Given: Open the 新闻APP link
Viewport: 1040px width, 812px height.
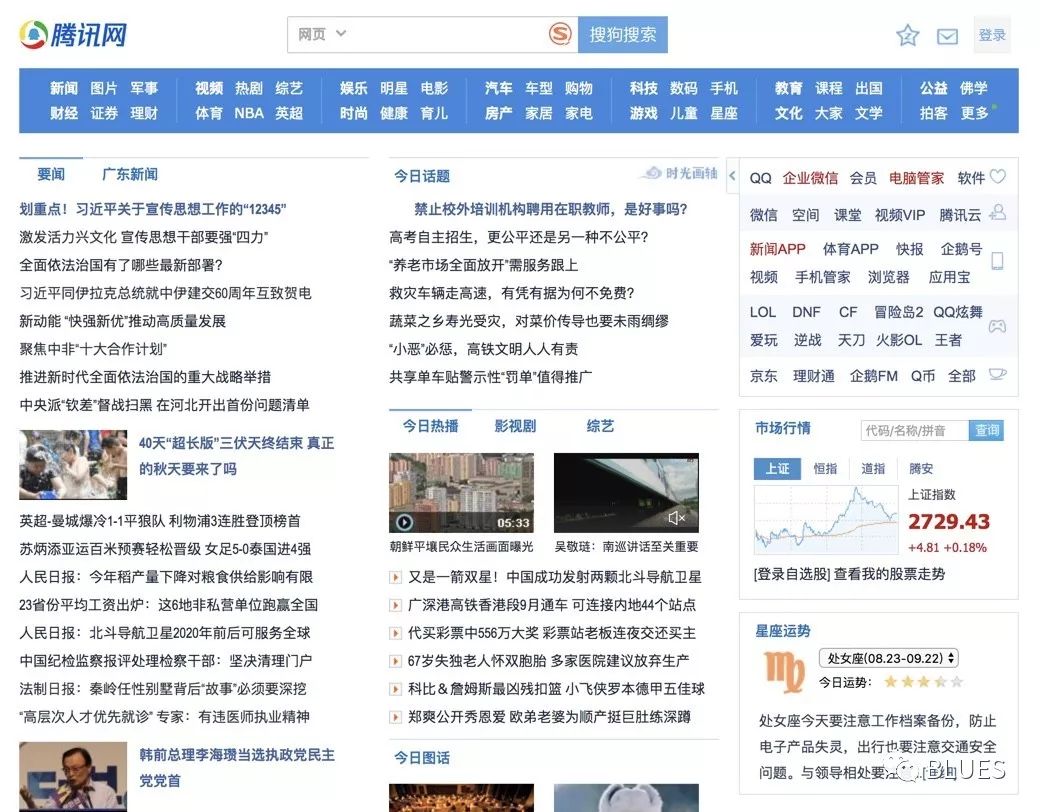Looking at the screenshot, I should pyautogui.click(x=777, y=249).
